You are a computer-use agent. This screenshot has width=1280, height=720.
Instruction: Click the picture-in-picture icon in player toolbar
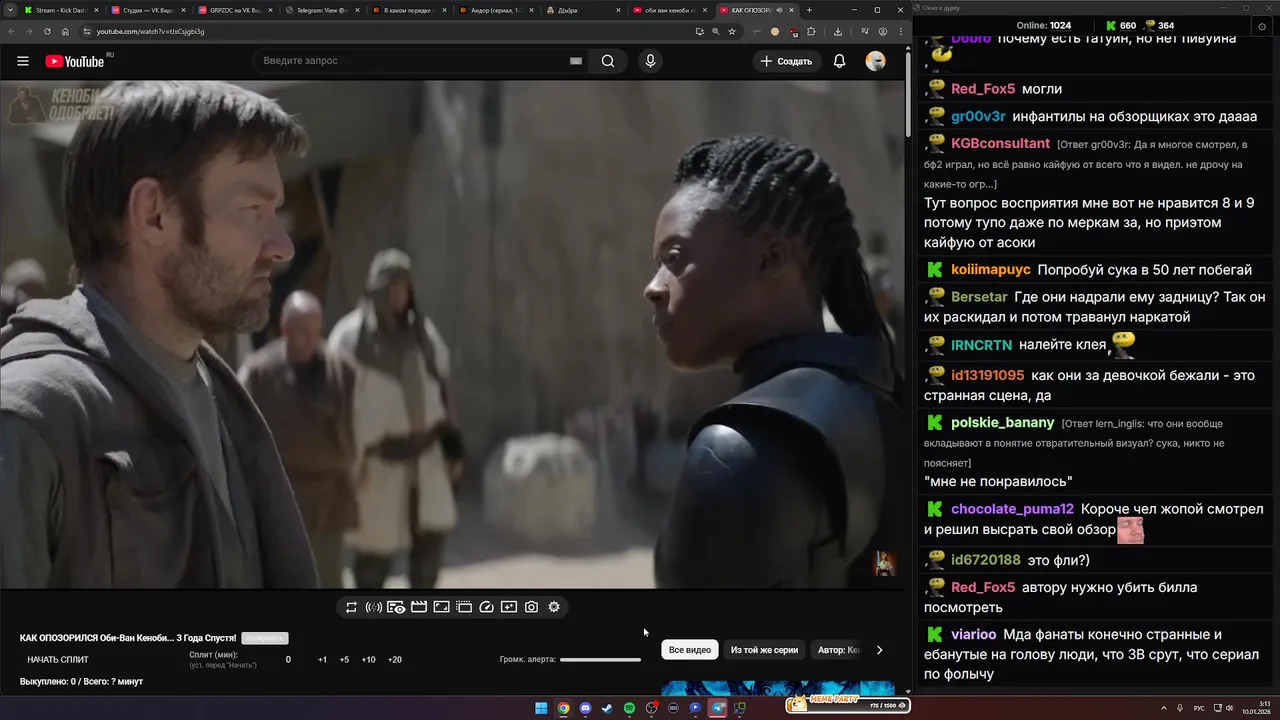(441, 607)
